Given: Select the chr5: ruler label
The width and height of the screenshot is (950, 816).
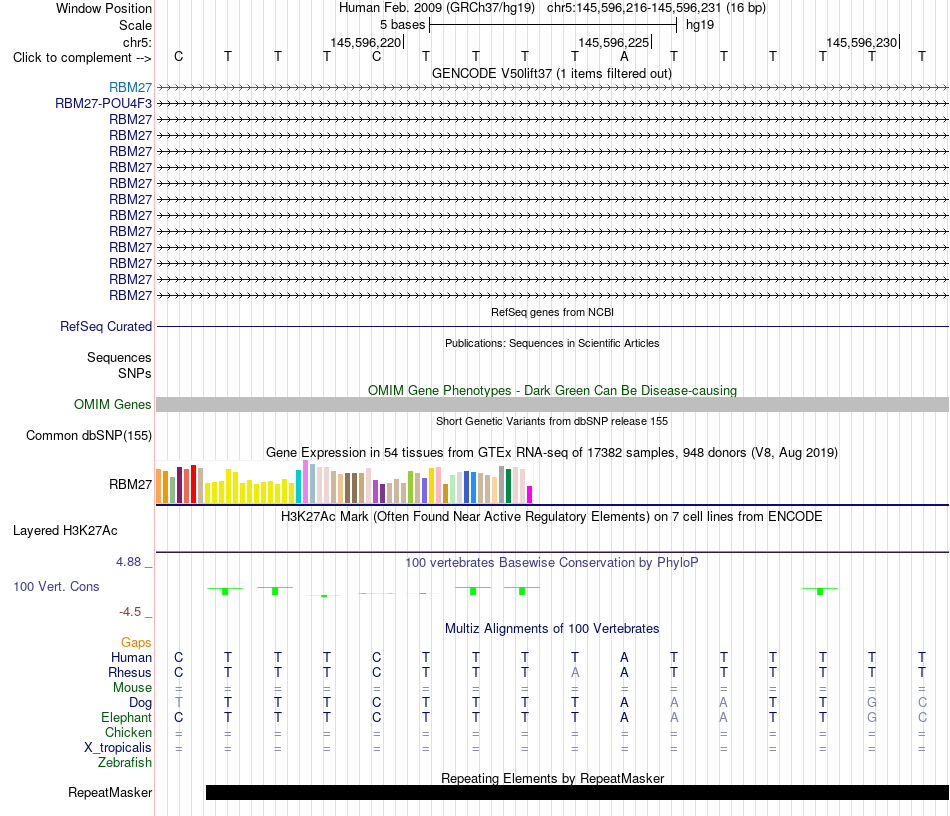Looking at the screenshot, I should pyautogui.click(x=137, y=42).
